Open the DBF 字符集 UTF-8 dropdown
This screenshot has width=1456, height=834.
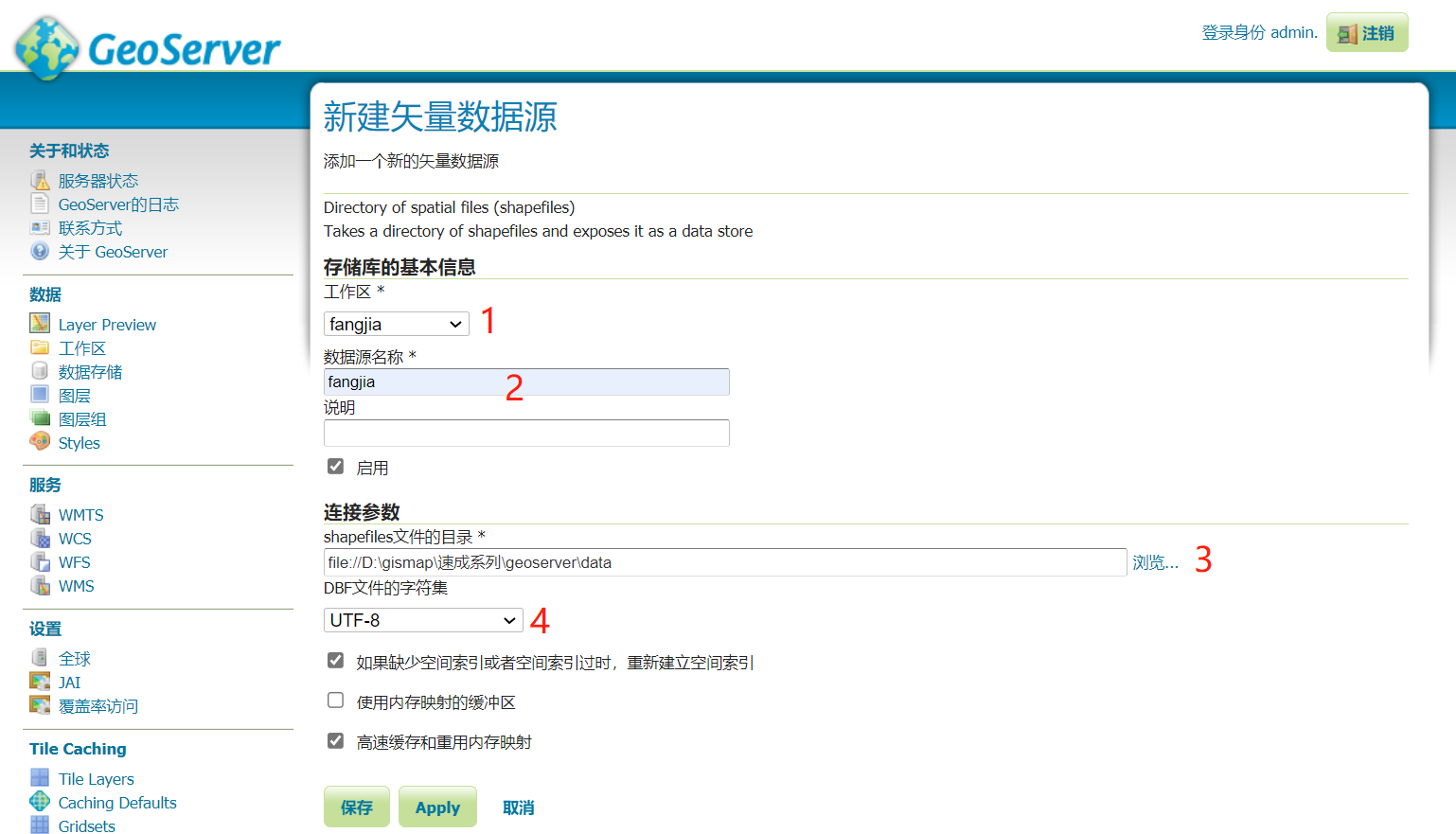click(423, 619)
